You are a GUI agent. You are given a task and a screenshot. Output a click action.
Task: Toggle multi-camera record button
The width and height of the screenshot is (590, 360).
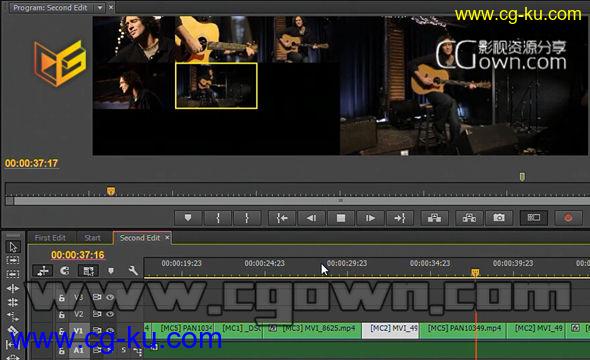tap(568, 218)
